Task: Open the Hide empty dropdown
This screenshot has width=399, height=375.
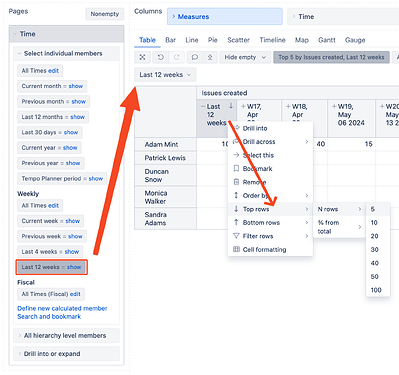Action: [245, 57]
